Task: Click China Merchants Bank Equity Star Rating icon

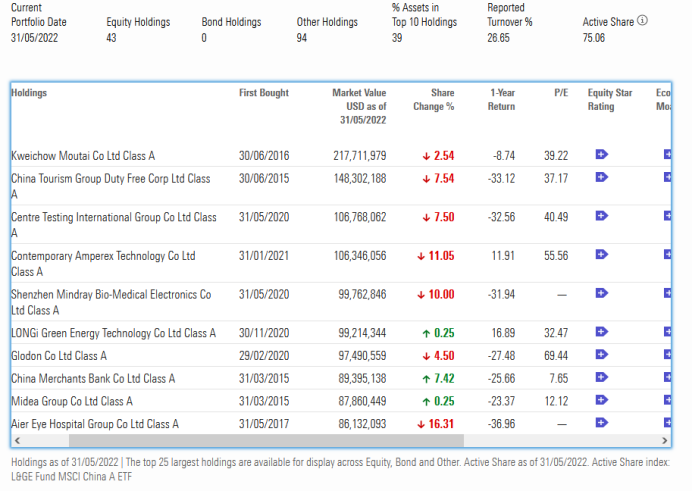Action: tap(601, 378)
